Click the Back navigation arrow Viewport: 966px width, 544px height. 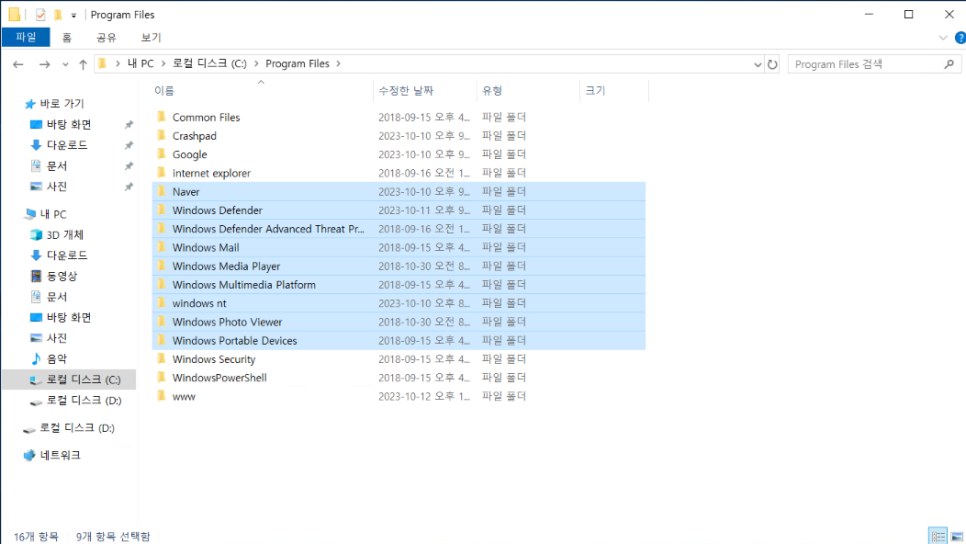[18, 64]
